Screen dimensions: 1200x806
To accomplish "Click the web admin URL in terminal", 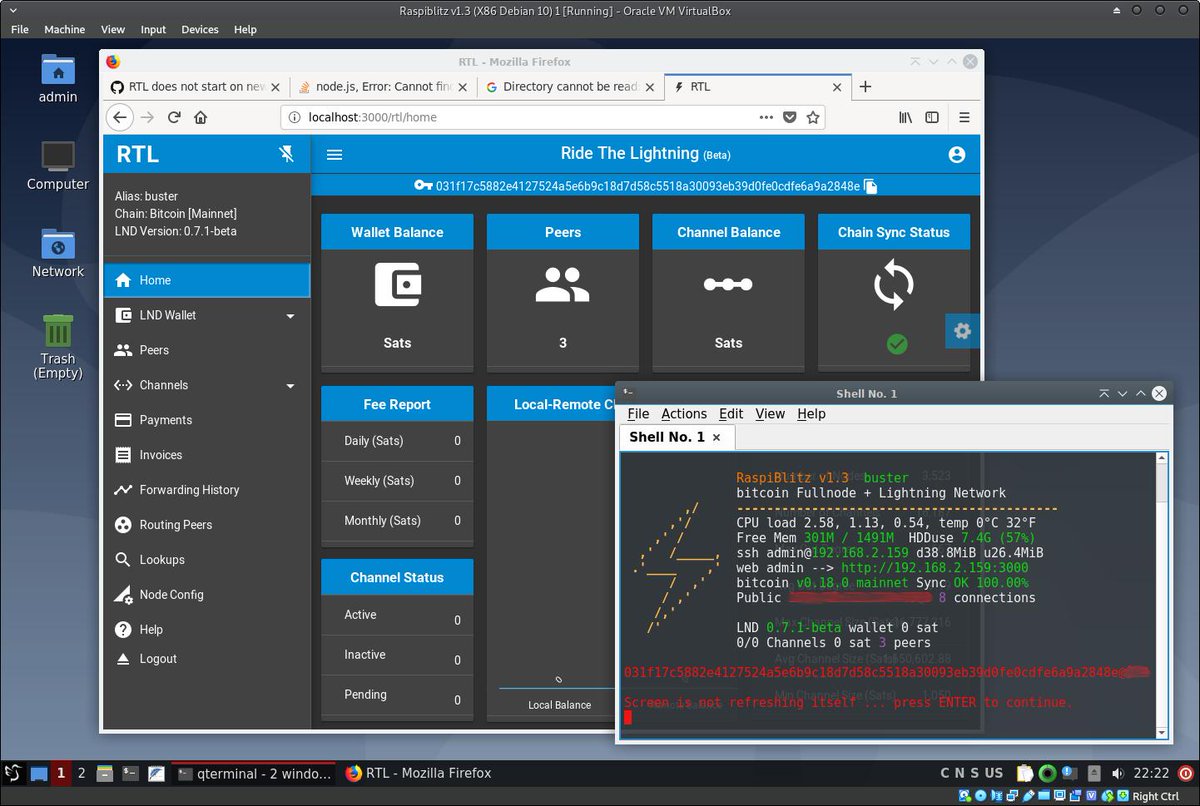I will 935,567.
